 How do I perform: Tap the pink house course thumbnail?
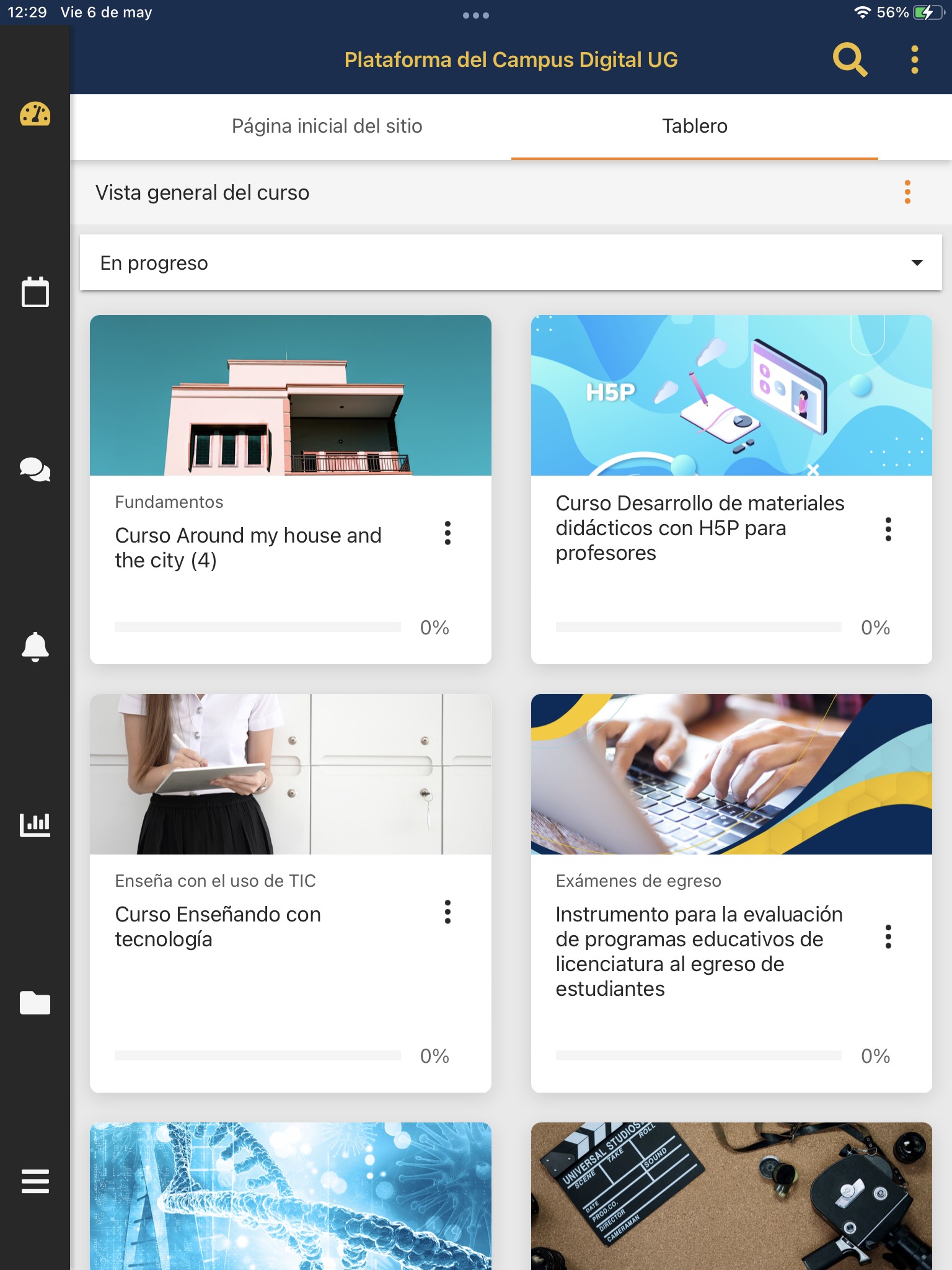290,395
